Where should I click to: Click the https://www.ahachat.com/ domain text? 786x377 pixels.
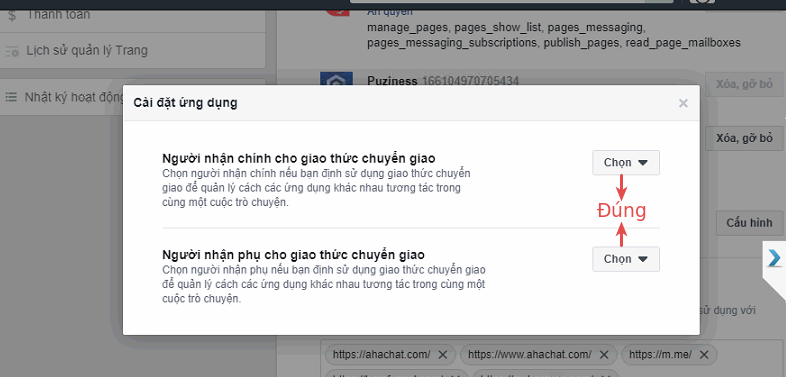coord(530,354)
